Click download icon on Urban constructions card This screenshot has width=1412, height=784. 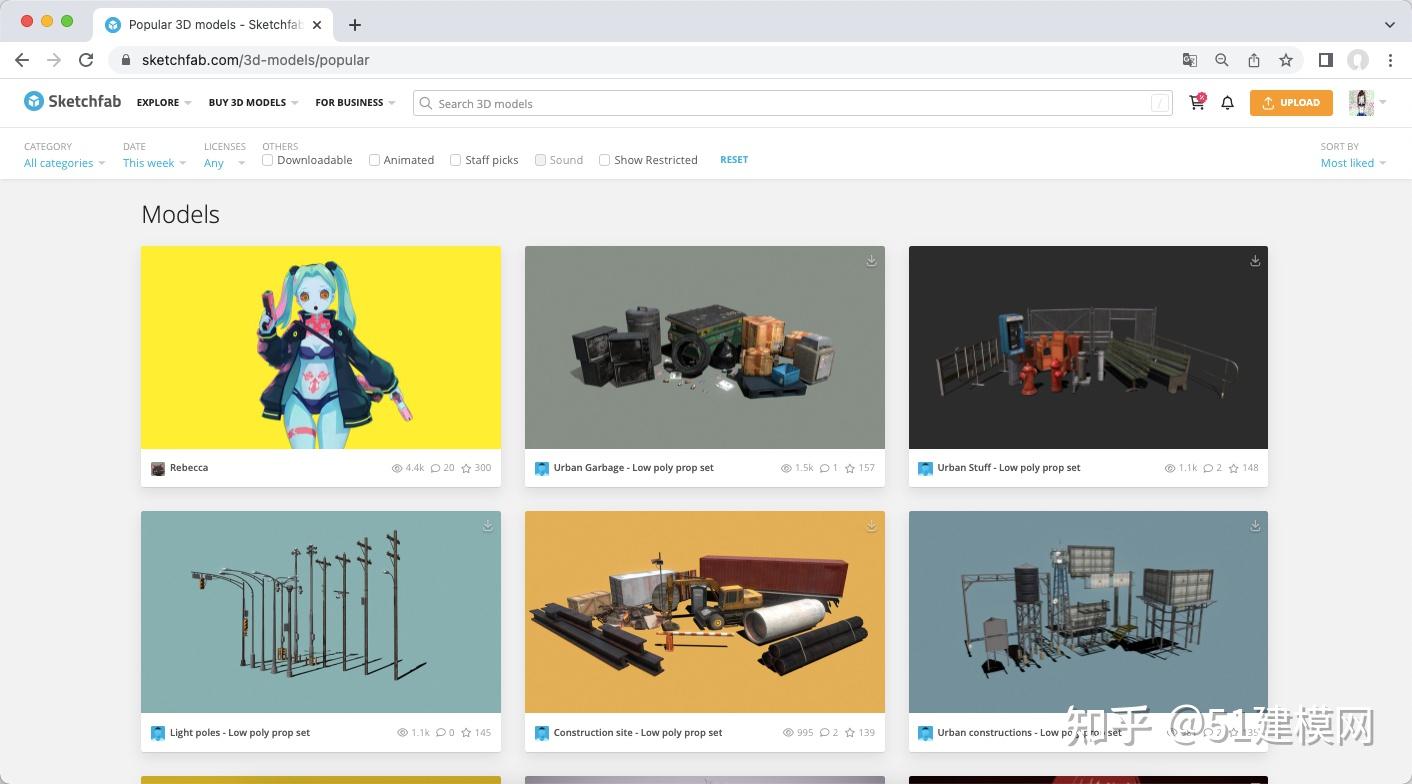coord(1255,525)
